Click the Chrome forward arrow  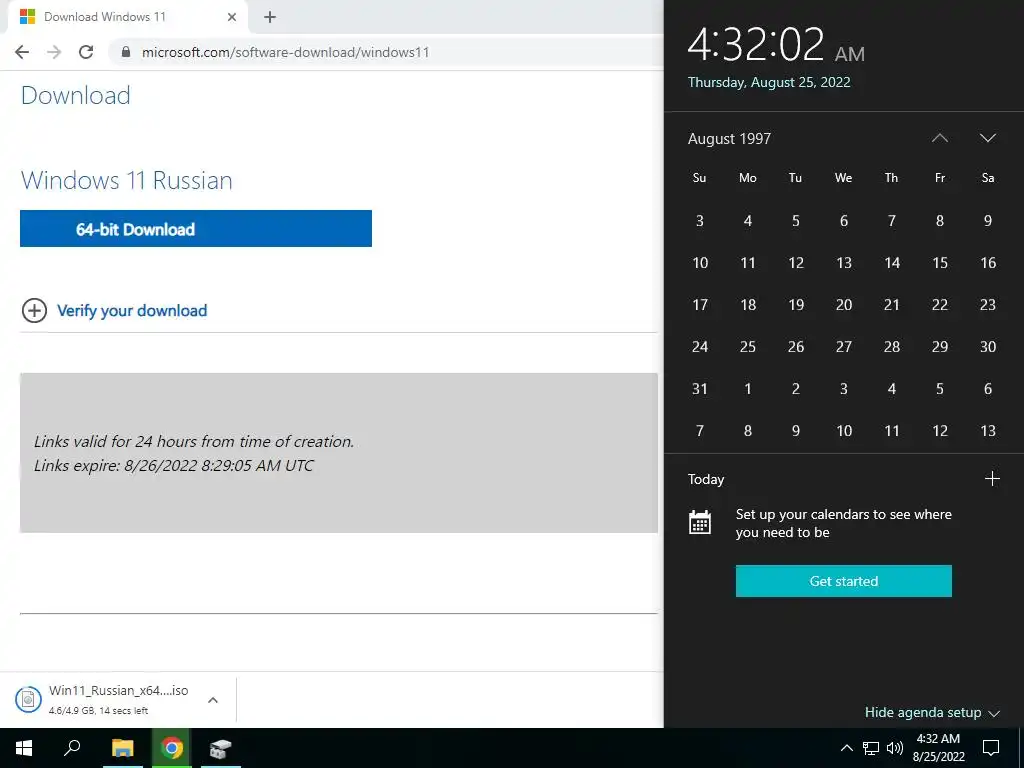(x=54, y=52)
